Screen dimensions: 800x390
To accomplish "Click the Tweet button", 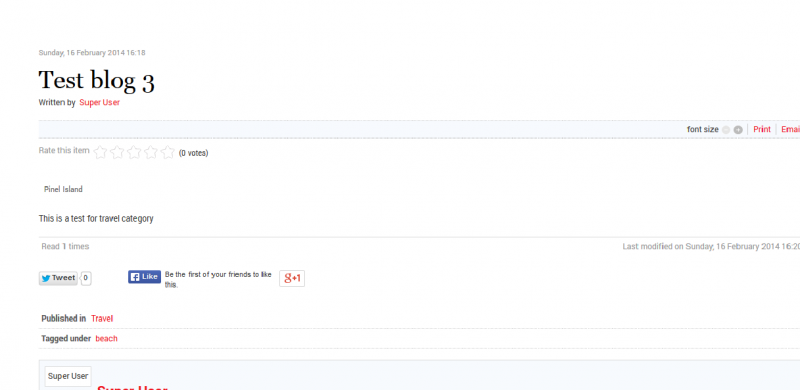I will pyautogui.click(x=58, y=278).
